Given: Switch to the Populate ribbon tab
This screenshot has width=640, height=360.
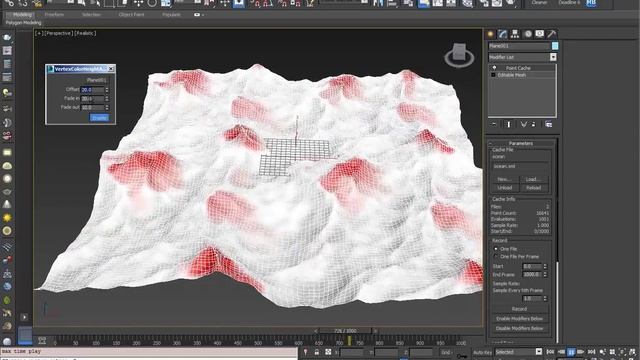Looking at the screenshot, I should click(171, 15).
